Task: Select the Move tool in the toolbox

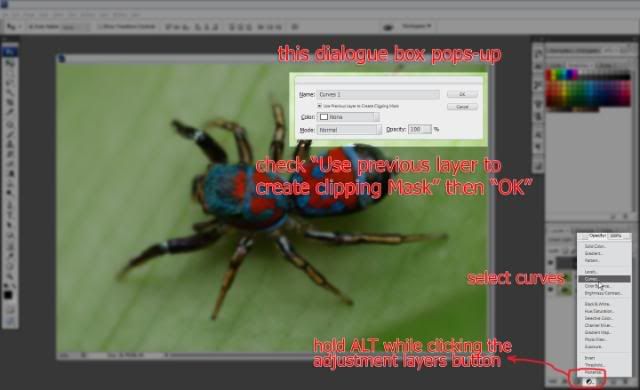Action: 9,52
